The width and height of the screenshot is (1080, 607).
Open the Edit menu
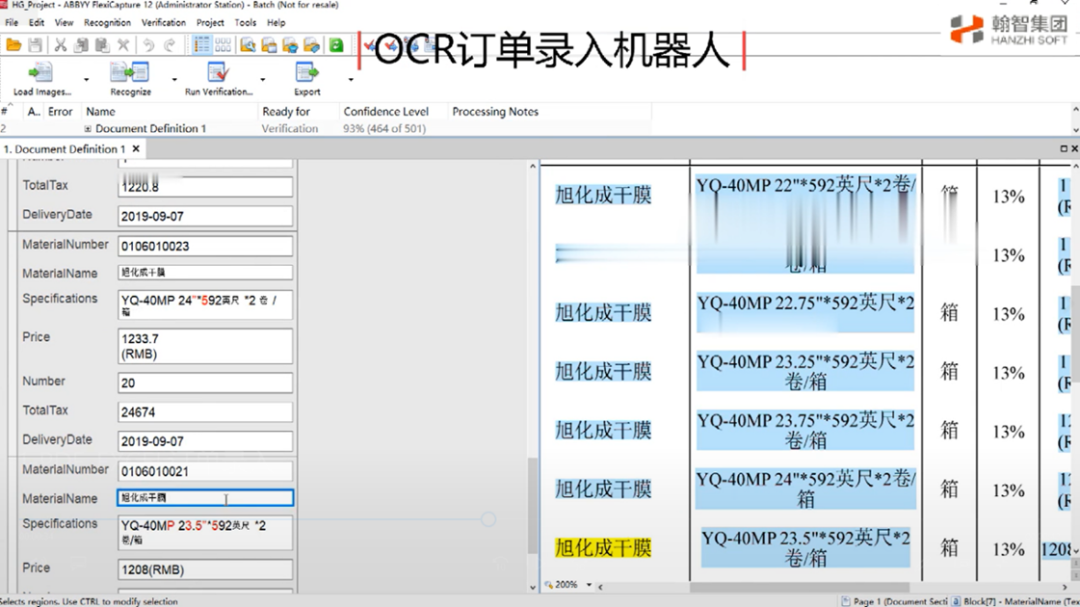point(37,23)
